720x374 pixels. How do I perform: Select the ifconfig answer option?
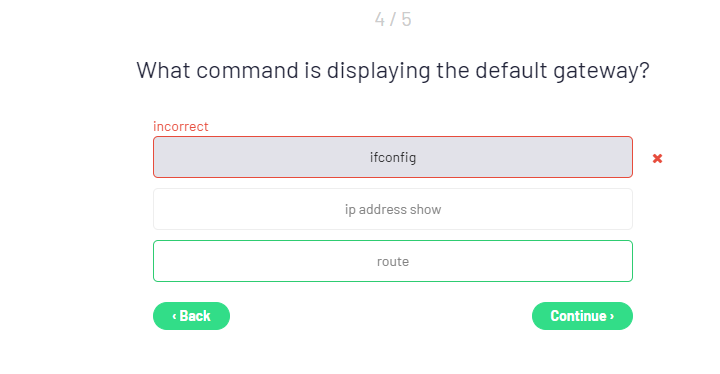pos(393,157)
